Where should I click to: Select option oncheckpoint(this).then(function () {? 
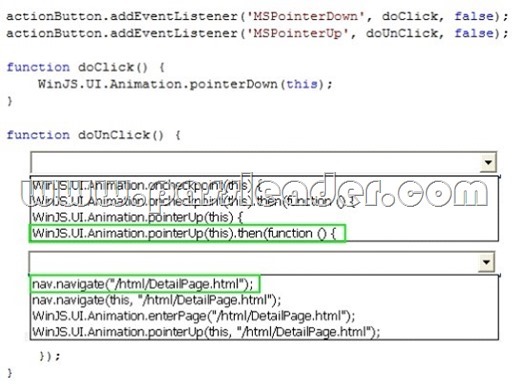(x=193, y=201)
